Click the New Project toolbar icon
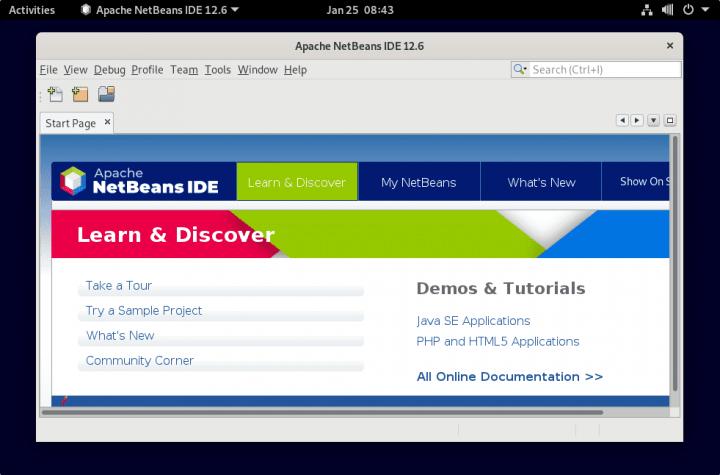 click(x=80, y=95)
